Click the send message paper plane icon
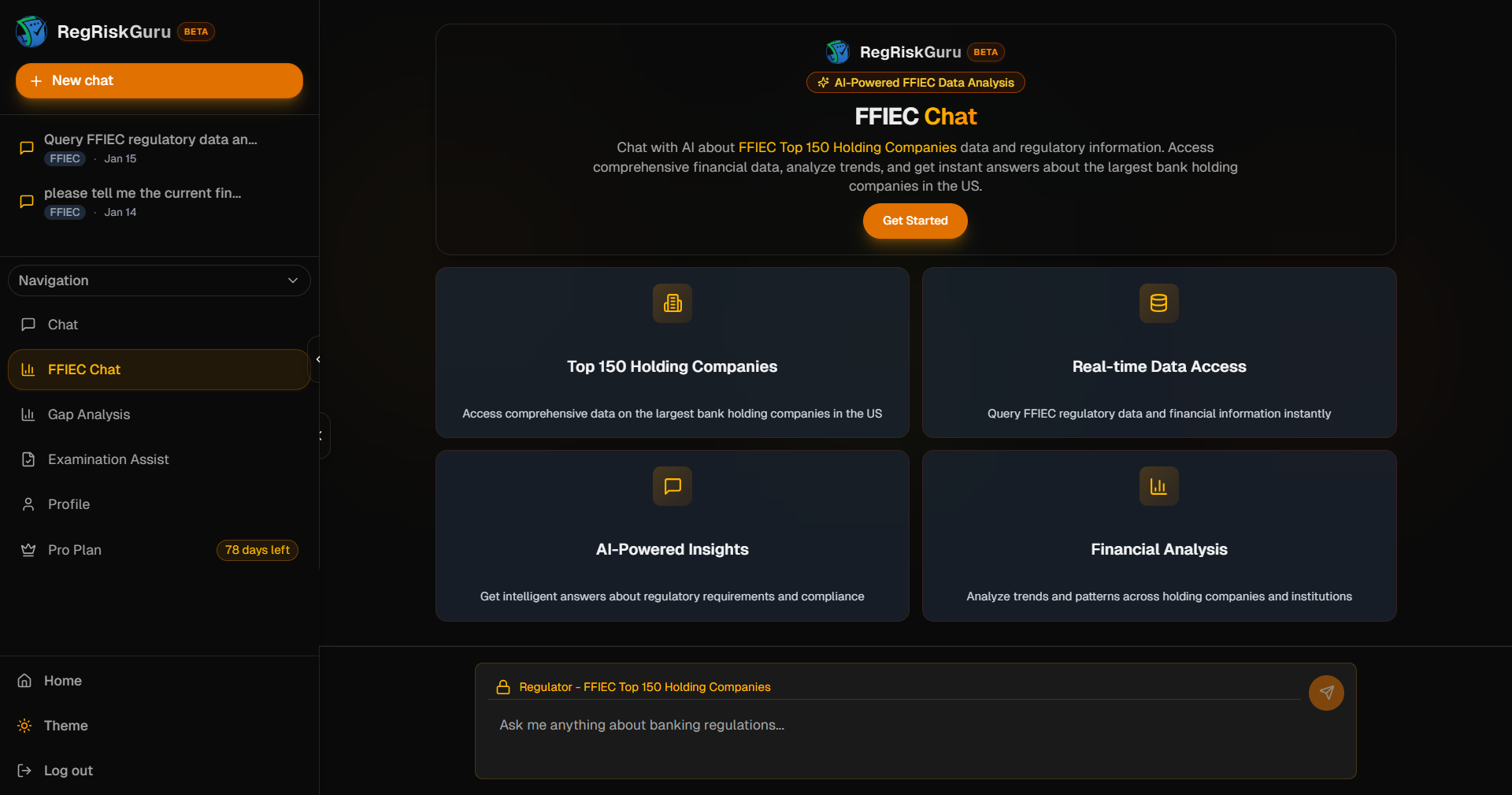This screenshot has width=1512, height=795. point(1326,693)
